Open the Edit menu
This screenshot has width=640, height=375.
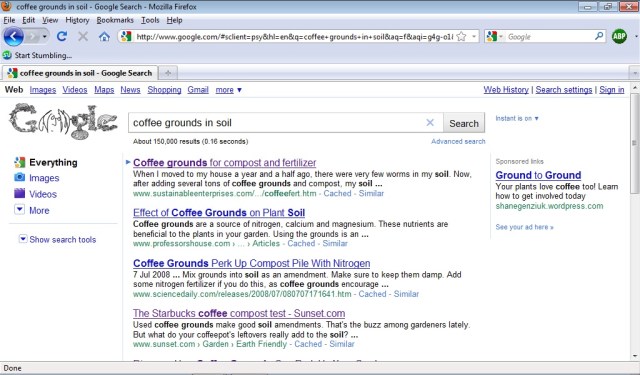[28, 20]
